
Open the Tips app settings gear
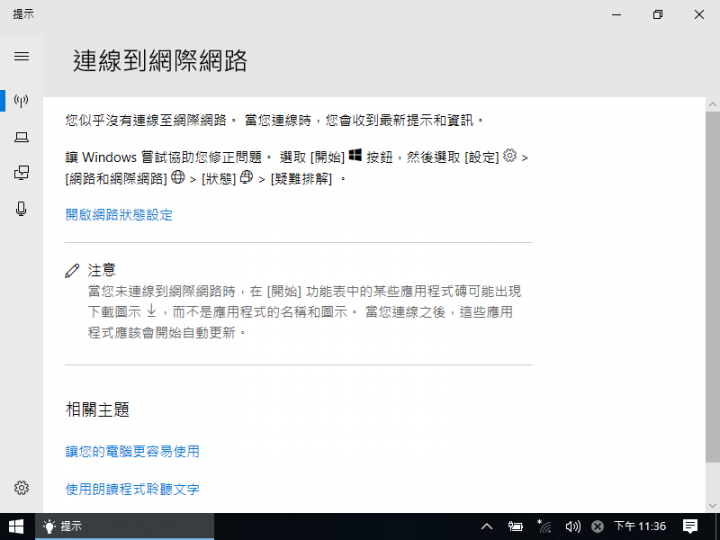[21, 487]
